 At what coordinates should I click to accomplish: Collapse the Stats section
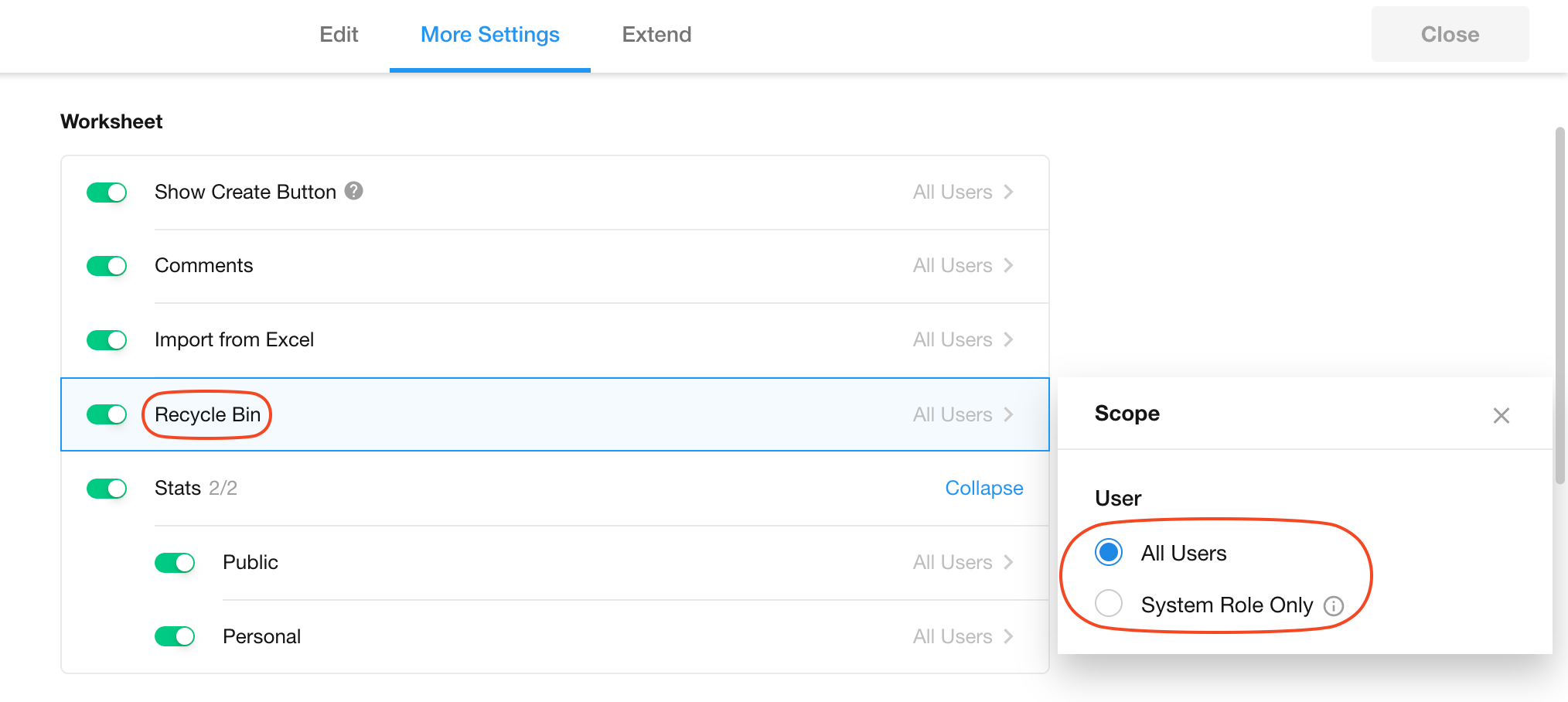click(x=983, y=488)
